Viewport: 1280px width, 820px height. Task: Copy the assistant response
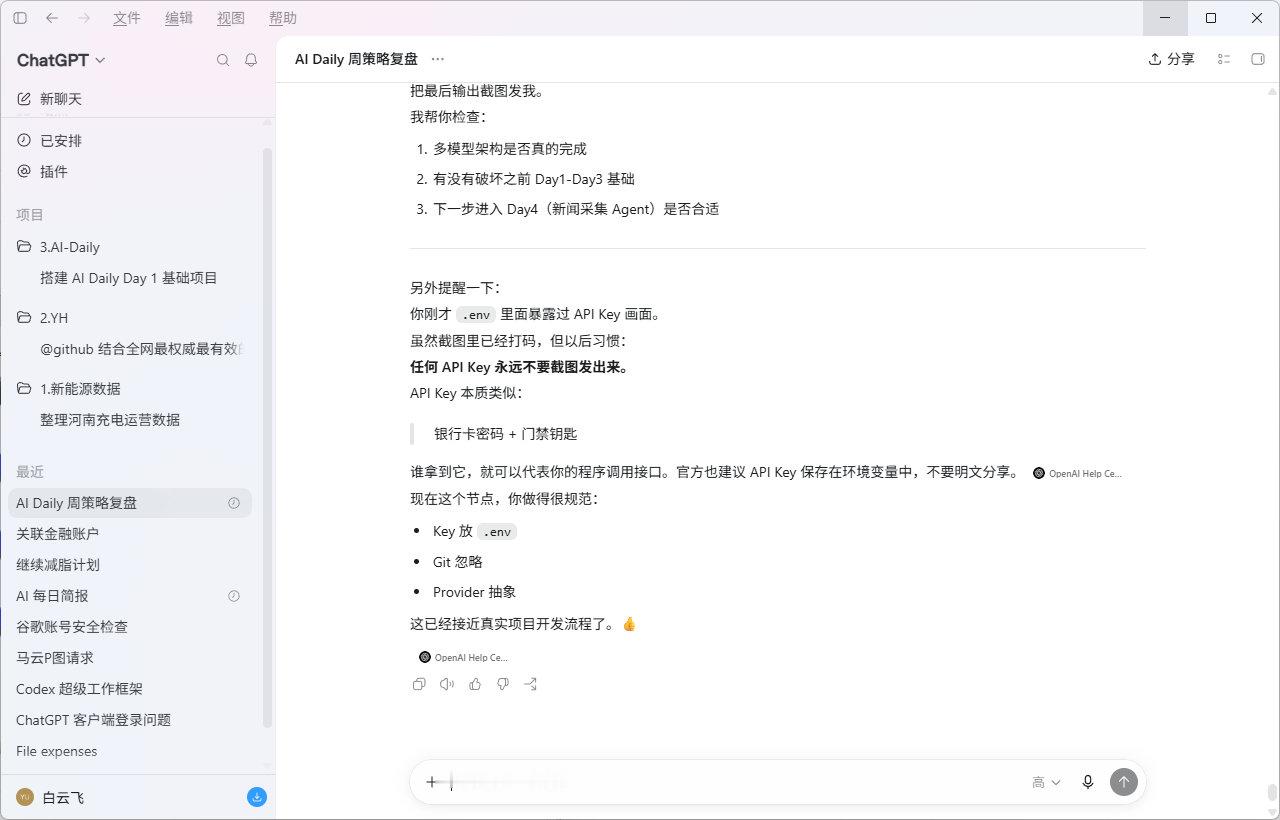(419, 684)
